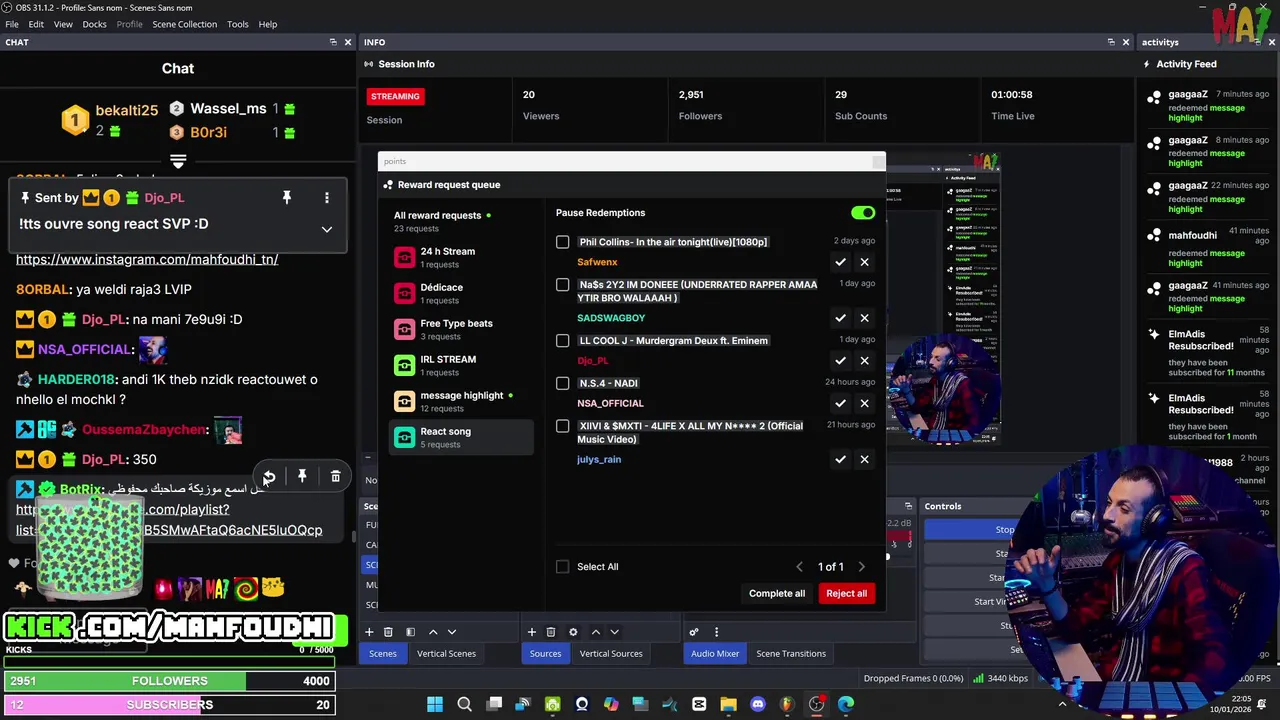Open the Scene Collection menu

[x=184, y=24]
